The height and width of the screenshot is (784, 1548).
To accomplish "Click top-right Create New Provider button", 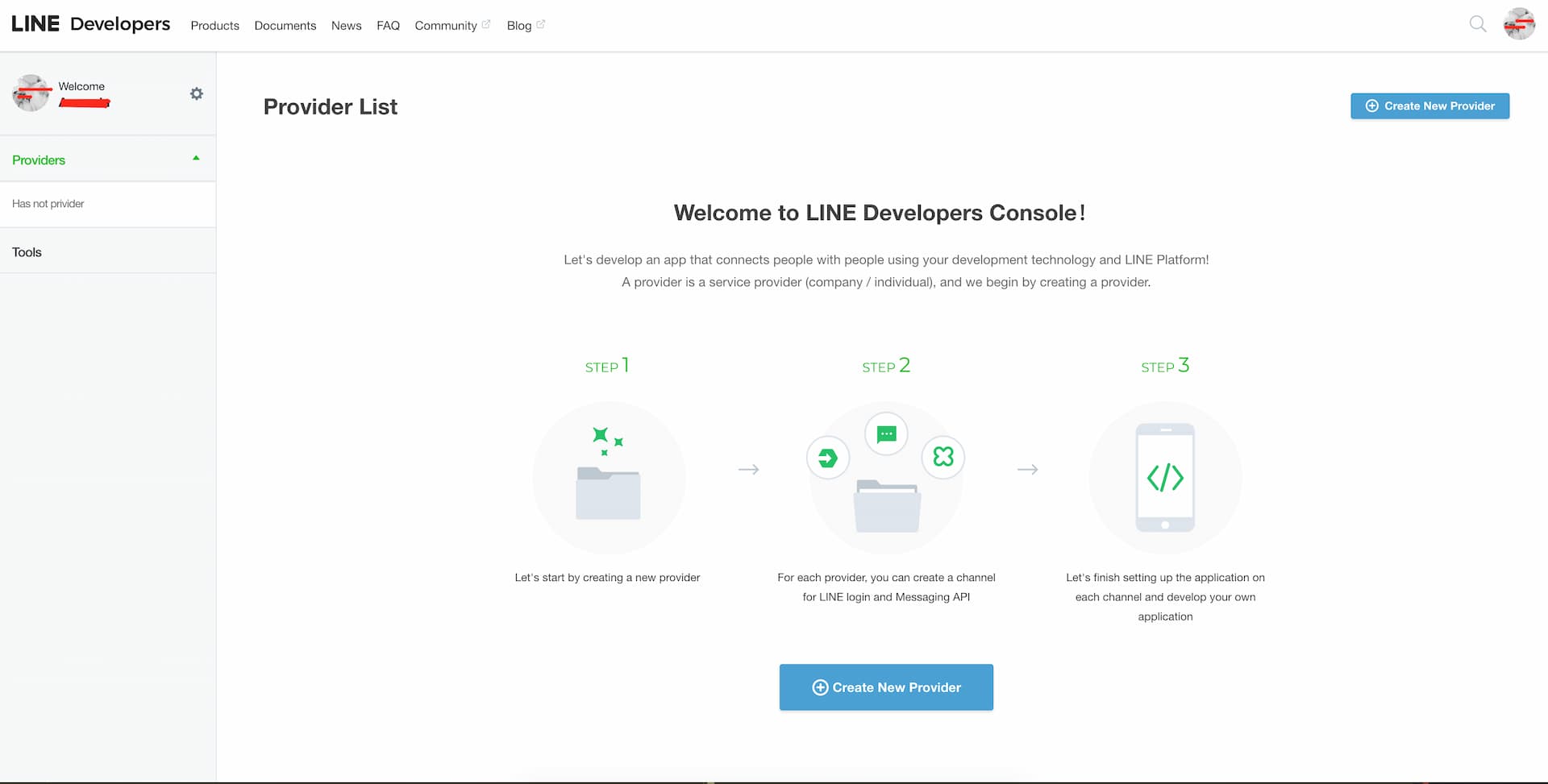I will (1429, 106).
